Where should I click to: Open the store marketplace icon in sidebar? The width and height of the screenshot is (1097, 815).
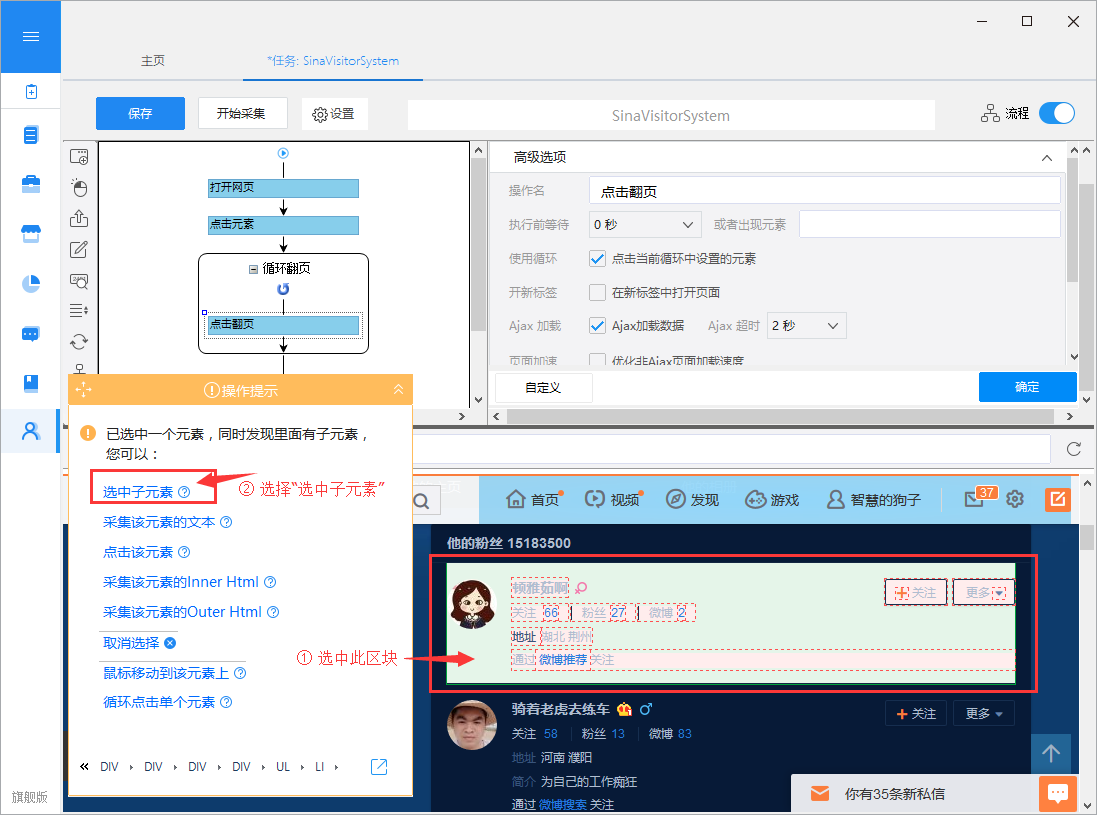(x=31, y=234)
